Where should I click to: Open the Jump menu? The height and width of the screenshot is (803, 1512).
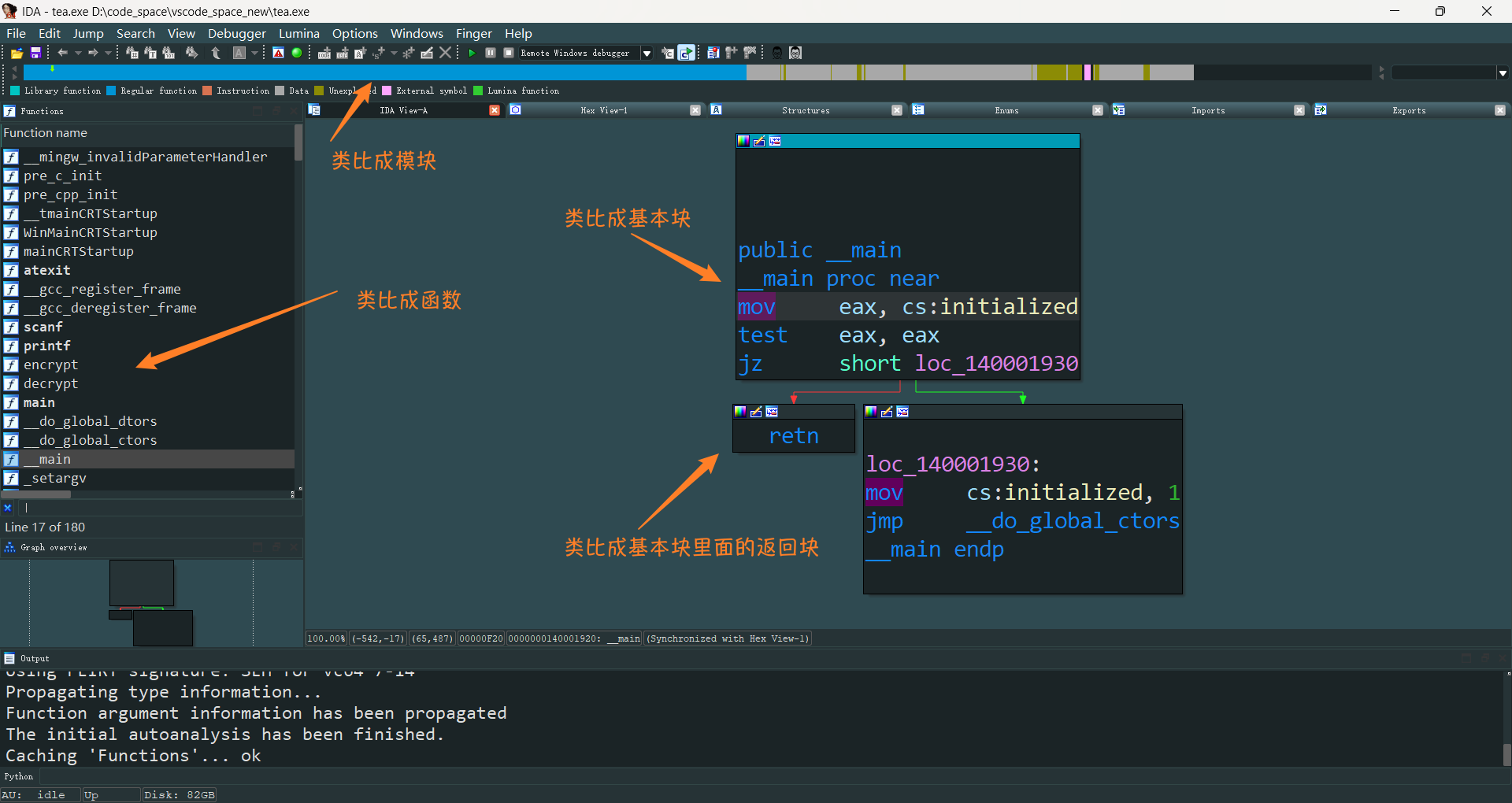click(88, 33)
